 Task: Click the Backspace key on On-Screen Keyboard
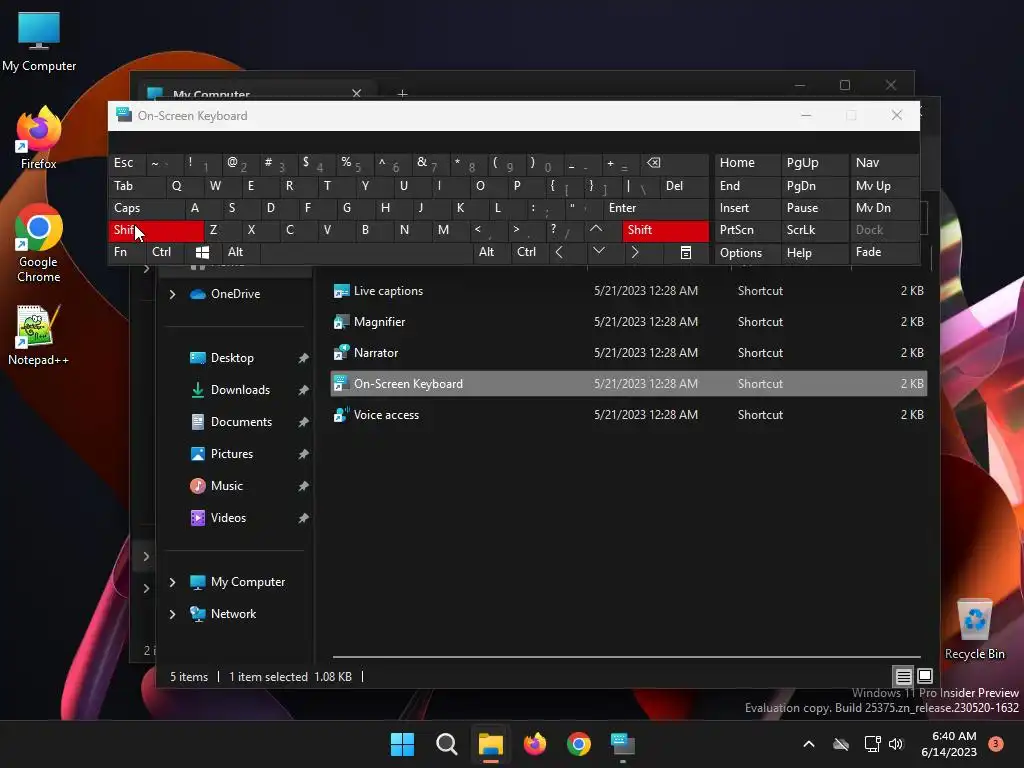[673, 163]
